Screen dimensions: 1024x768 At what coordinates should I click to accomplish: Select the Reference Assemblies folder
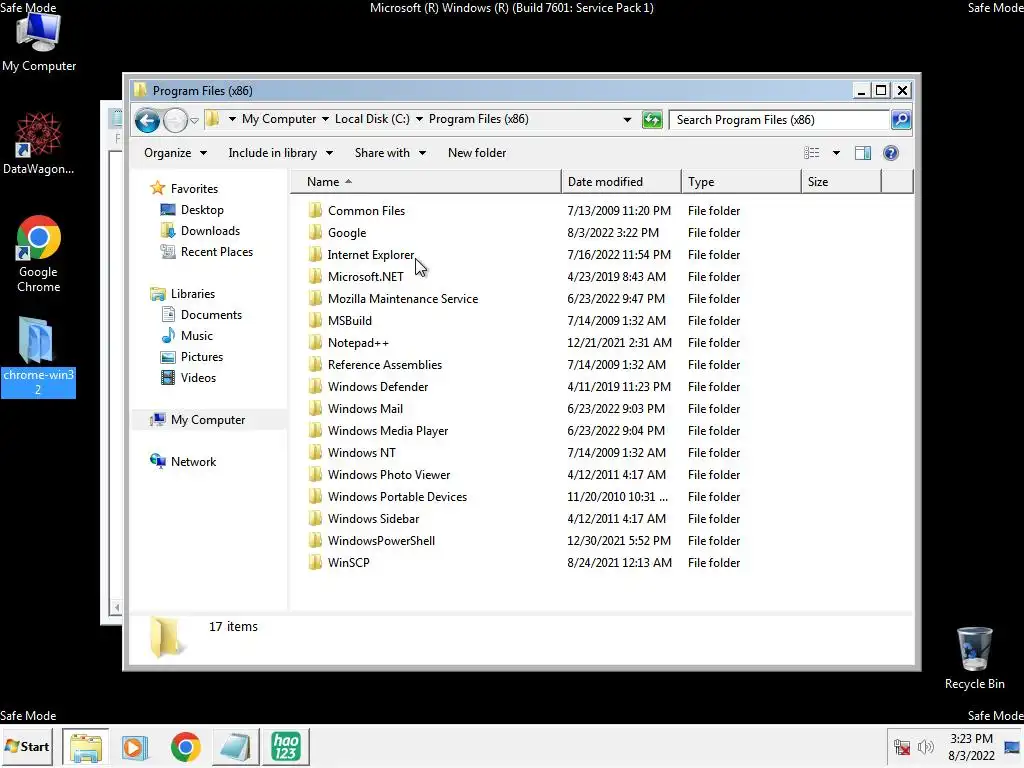(x=385, y=364)
